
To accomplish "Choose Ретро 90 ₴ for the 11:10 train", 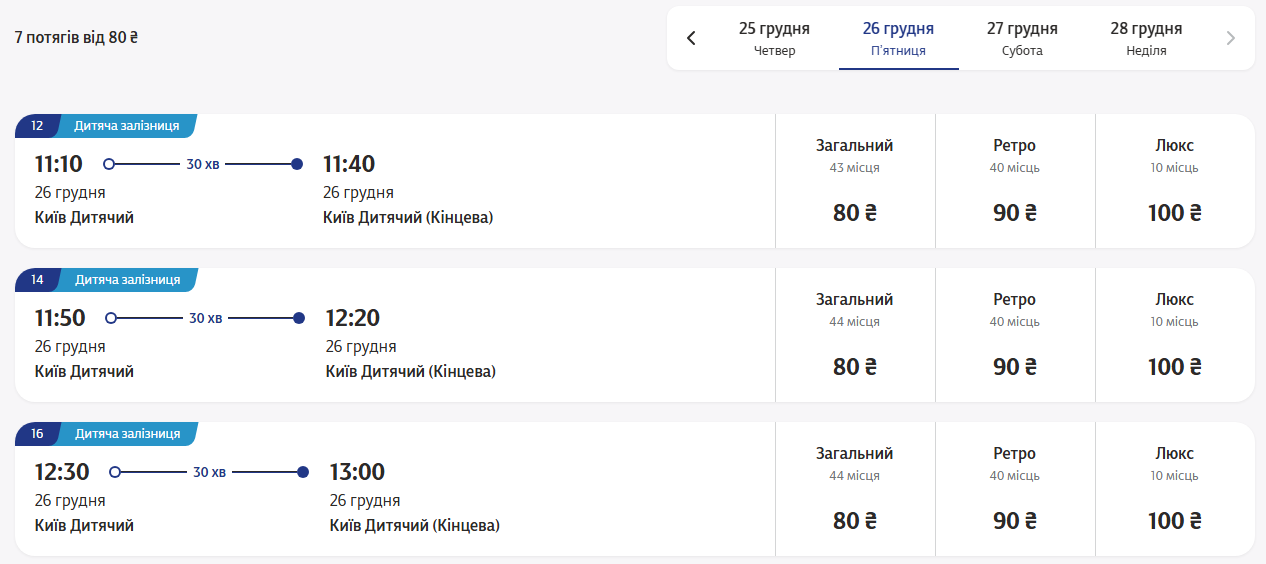I will click(1015, 181).
